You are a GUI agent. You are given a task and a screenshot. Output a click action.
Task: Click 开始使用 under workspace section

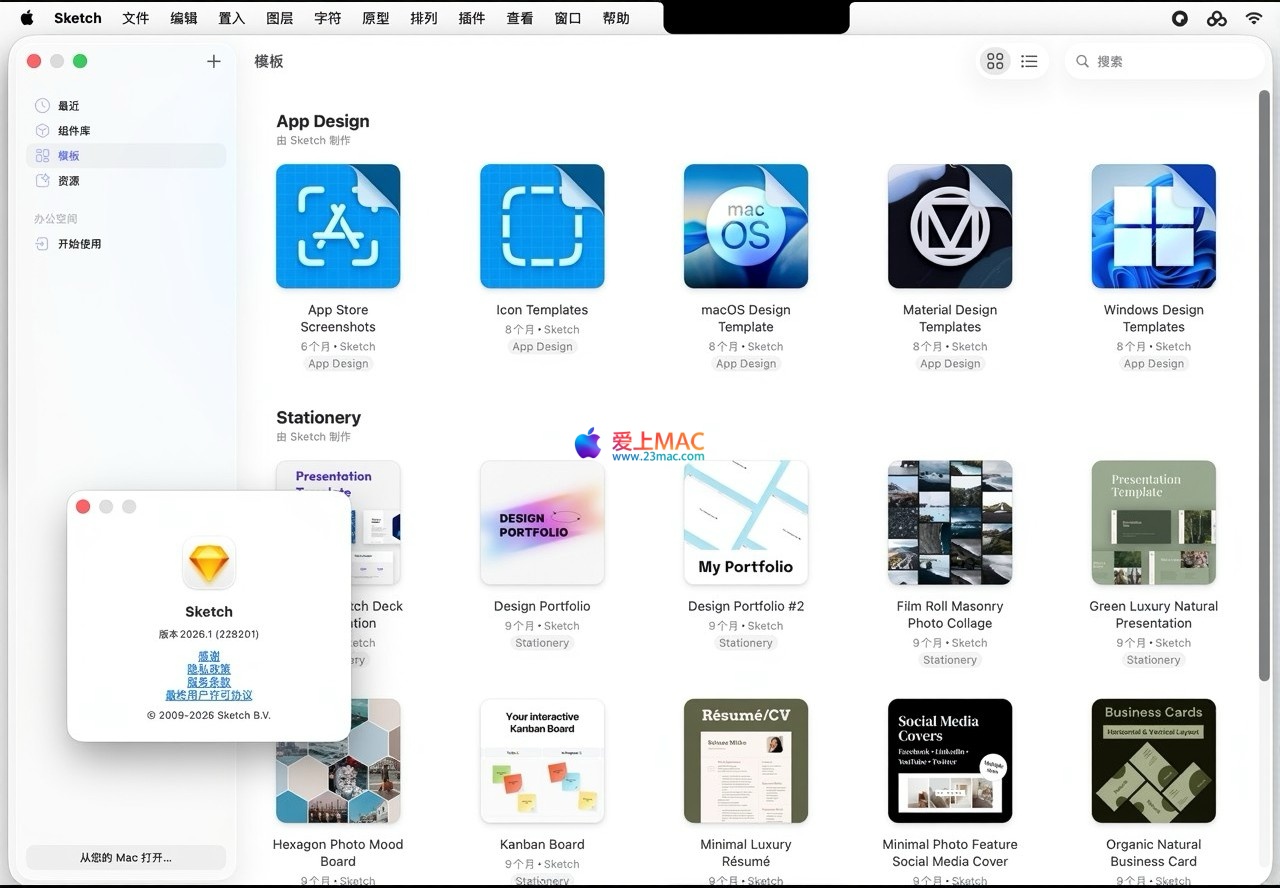pos(79,244)
